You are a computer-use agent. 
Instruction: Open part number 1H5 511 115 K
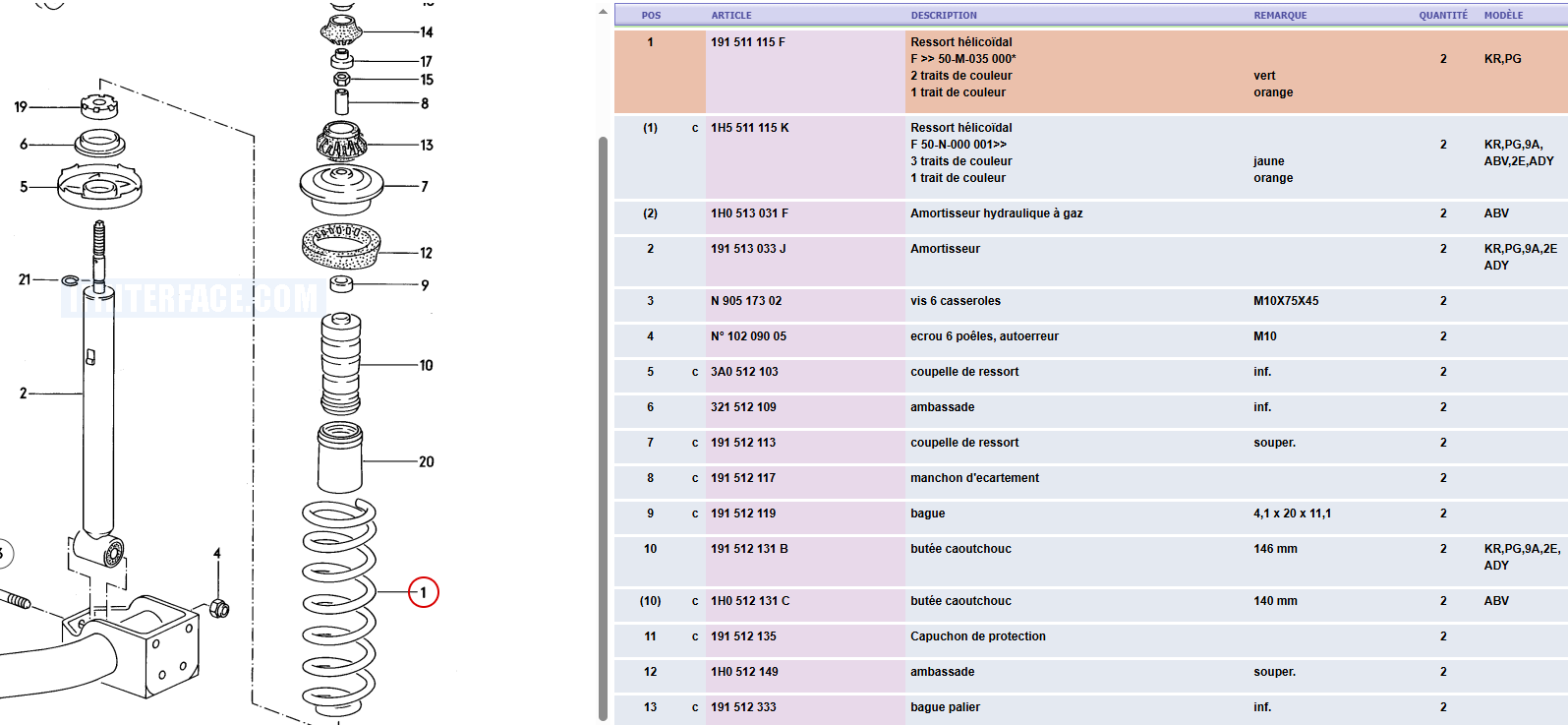(x=750, y=128)
